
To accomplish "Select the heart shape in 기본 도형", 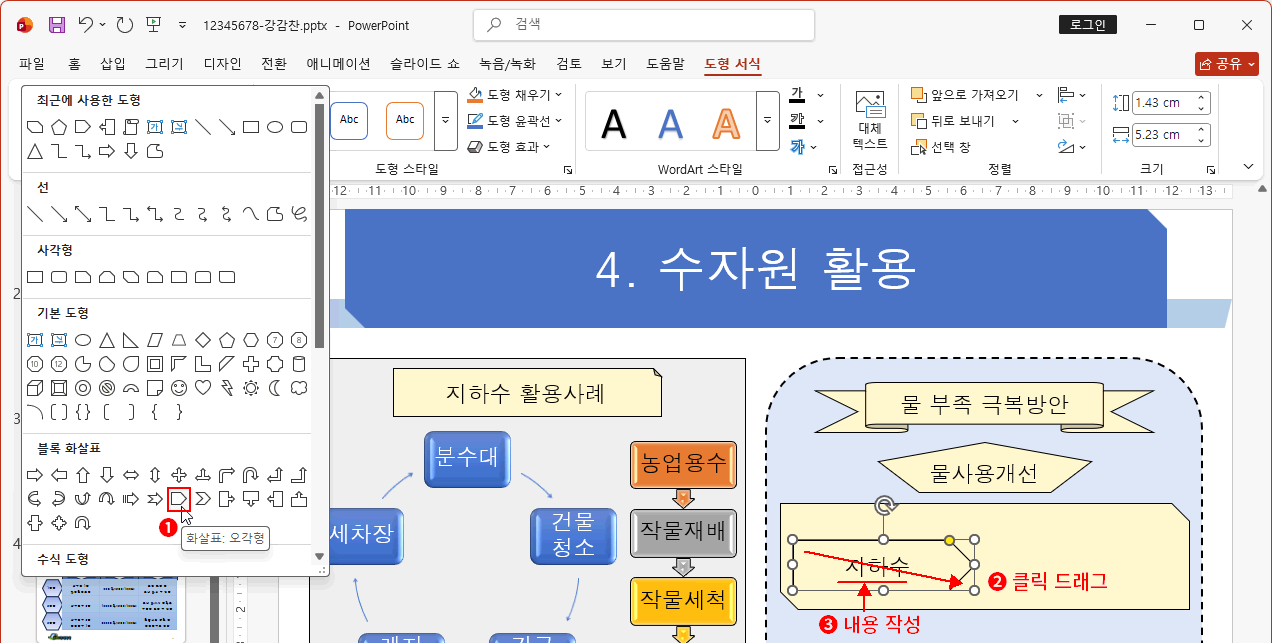I will click(203, 387).
